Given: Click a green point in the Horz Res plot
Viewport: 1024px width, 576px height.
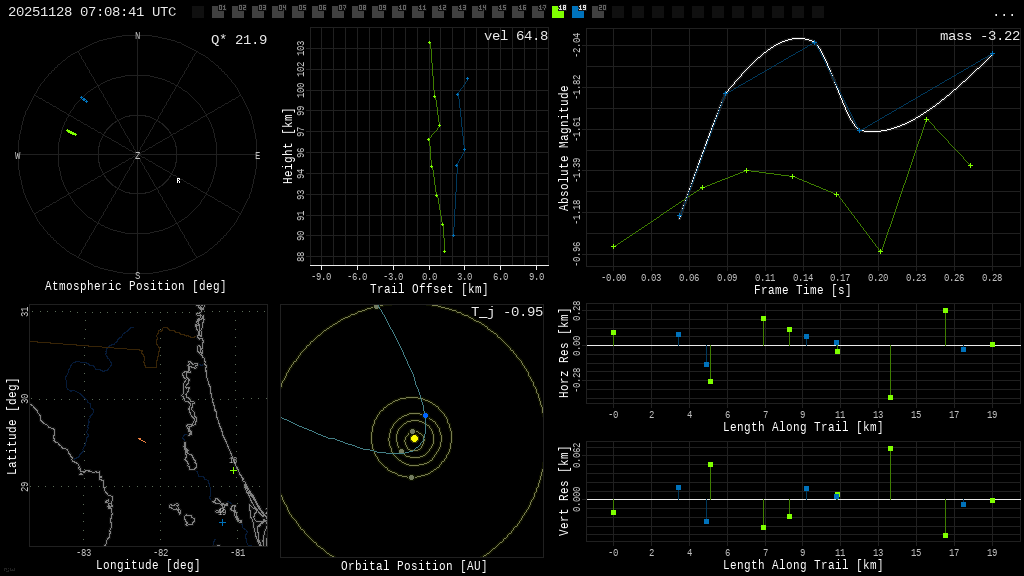Looking at the screenshot, I should [x=614, y=331].
